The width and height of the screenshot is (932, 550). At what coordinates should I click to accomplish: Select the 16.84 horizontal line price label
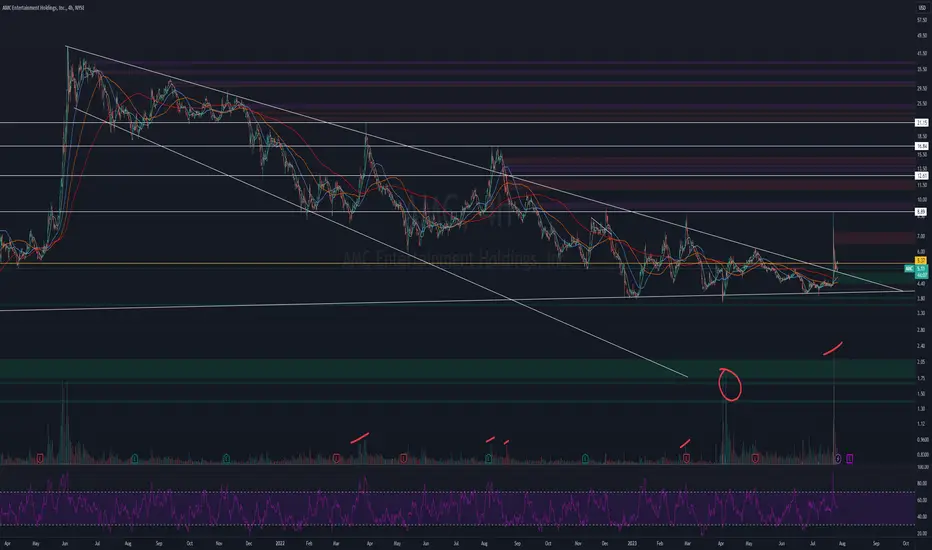[921, 146]
